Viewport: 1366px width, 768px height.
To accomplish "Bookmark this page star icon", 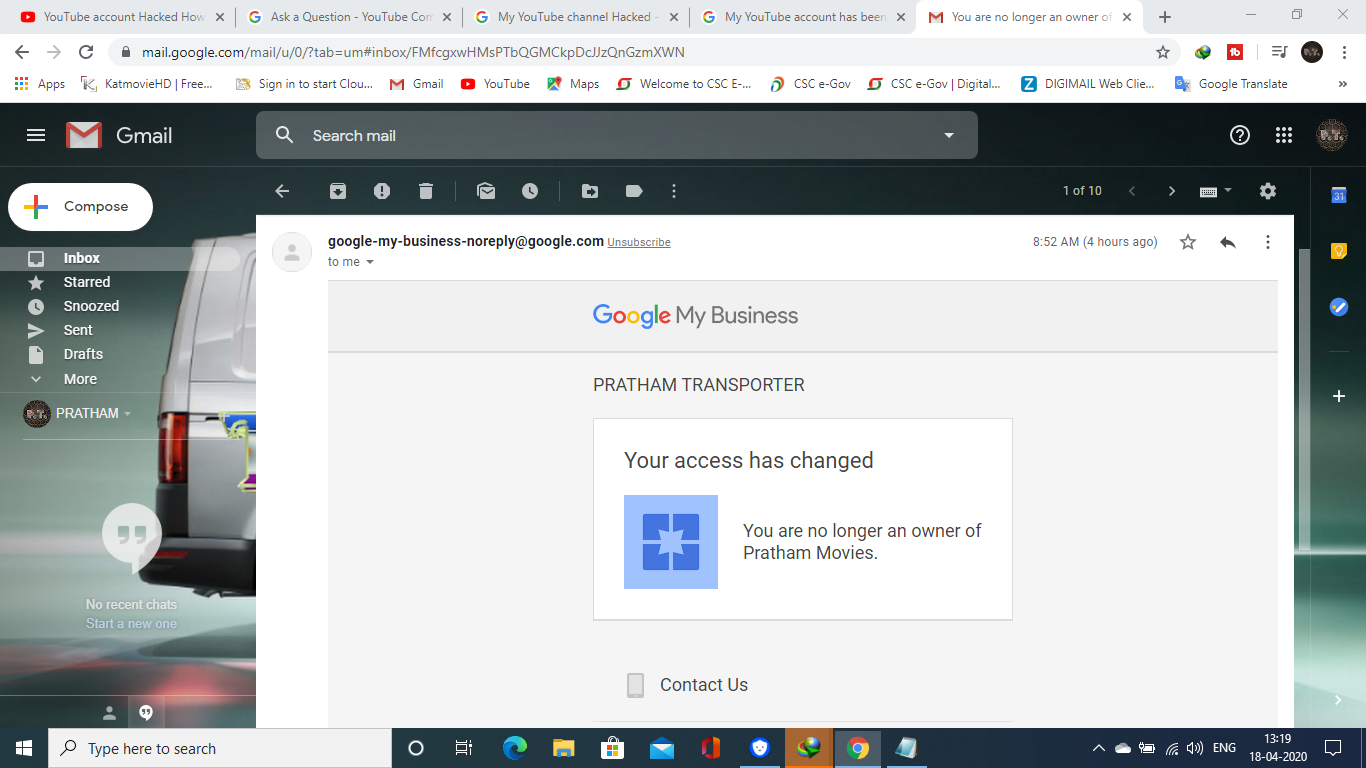I will [1163, 52].
